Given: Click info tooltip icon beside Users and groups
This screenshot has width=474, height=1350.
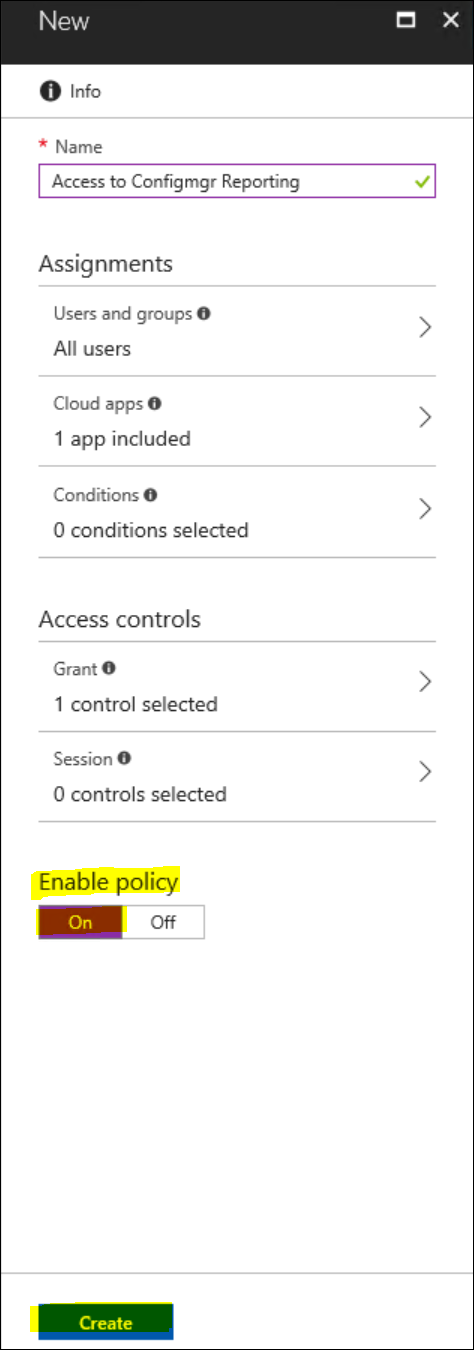Looking at the screenshot, I should (x=204, y=313).
